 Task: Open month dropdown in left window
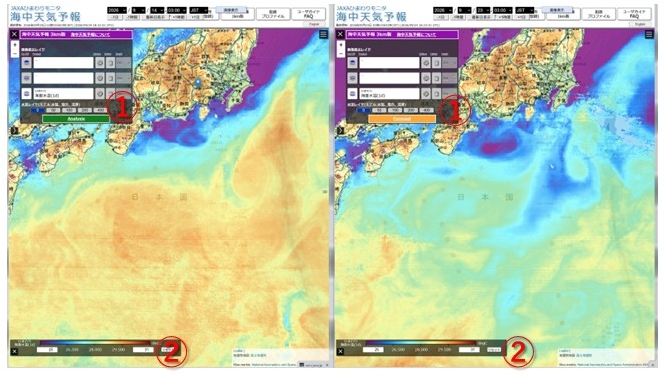pos(138,10)
